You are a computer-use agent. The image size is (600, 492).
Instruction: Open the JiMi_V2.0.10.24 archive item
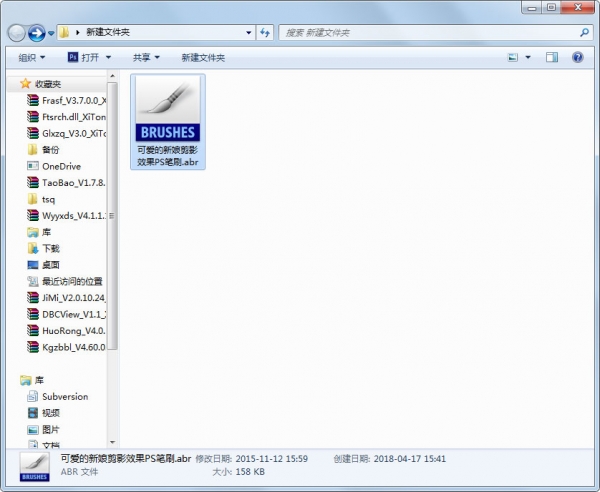pos(67,298)
